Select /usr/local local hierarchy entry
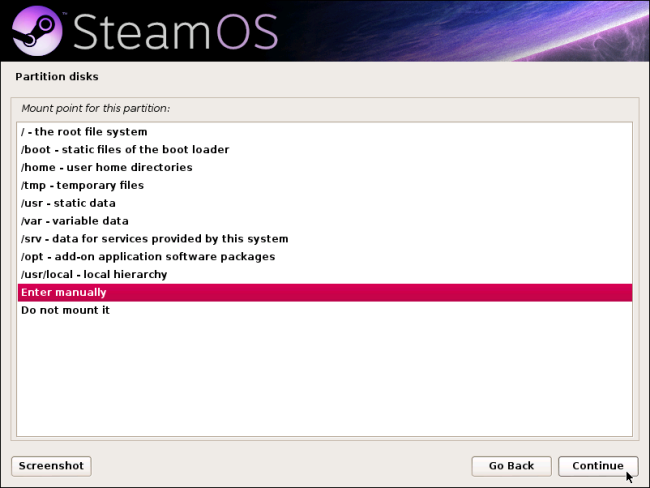This screenshot has height=488, width=650. [x=325, y=274]
